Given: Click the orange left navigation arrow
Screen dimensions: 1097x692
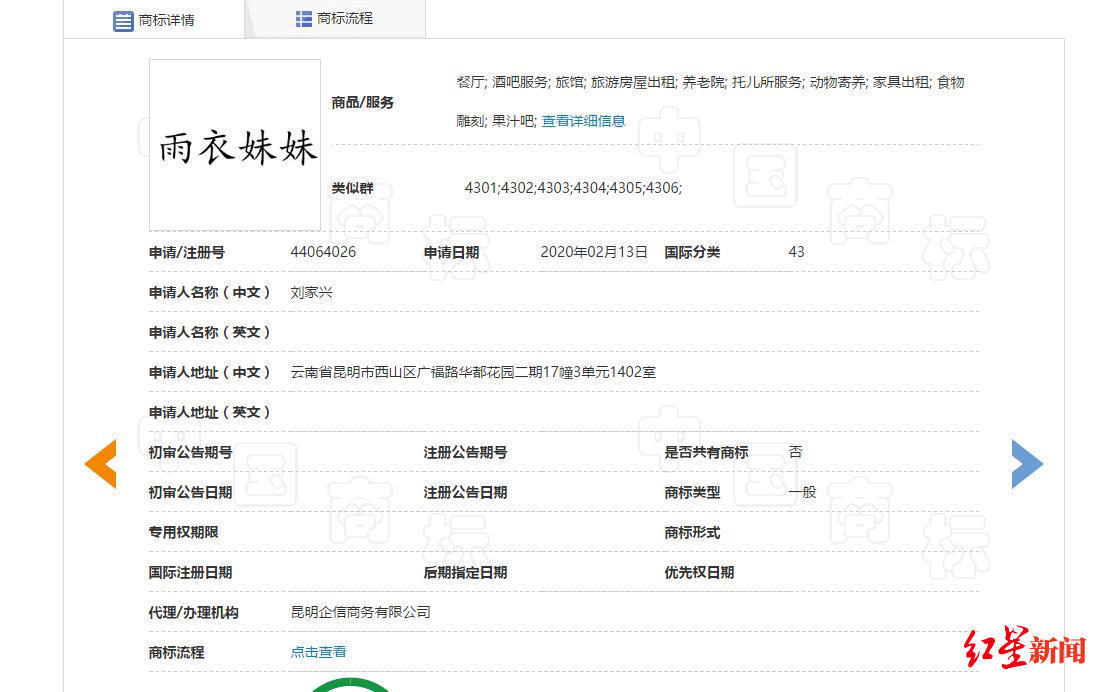Looking at the screenshot, I should (x=100, y=464).
